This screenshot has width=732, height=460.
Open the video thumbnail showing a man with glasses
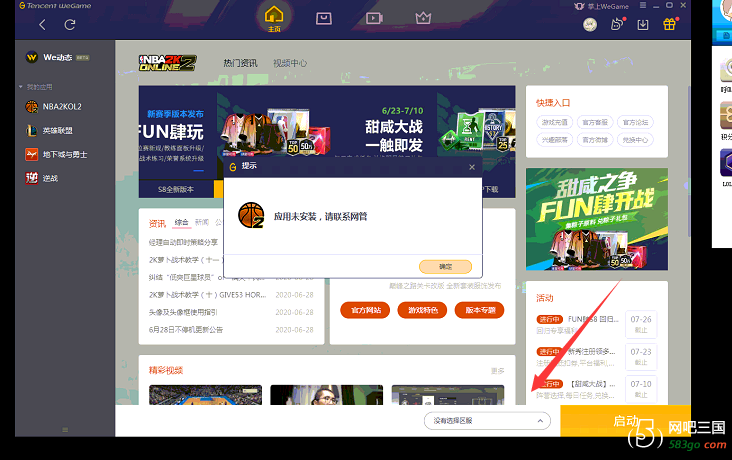pos(327,395)
